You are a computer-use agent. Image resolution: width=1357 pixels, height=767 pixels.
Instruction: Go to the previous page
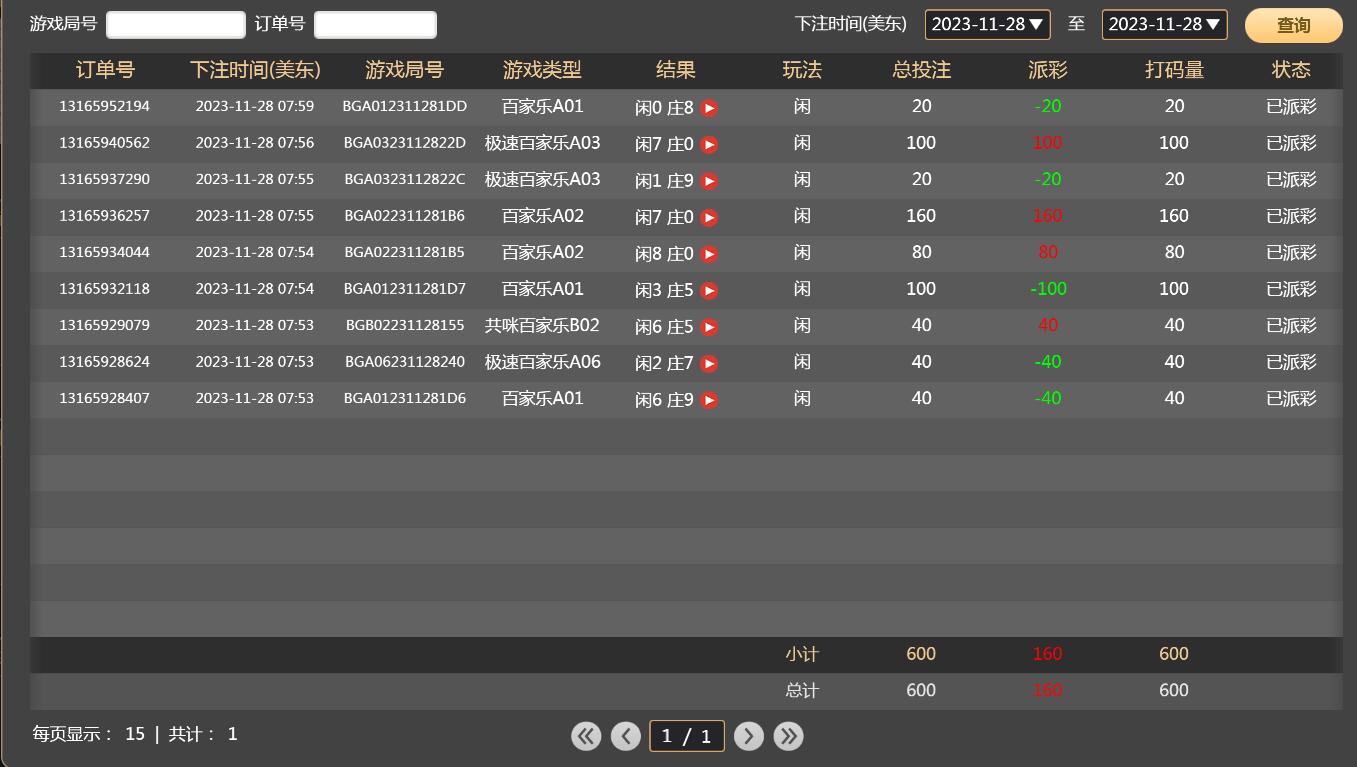pos(626,736)
